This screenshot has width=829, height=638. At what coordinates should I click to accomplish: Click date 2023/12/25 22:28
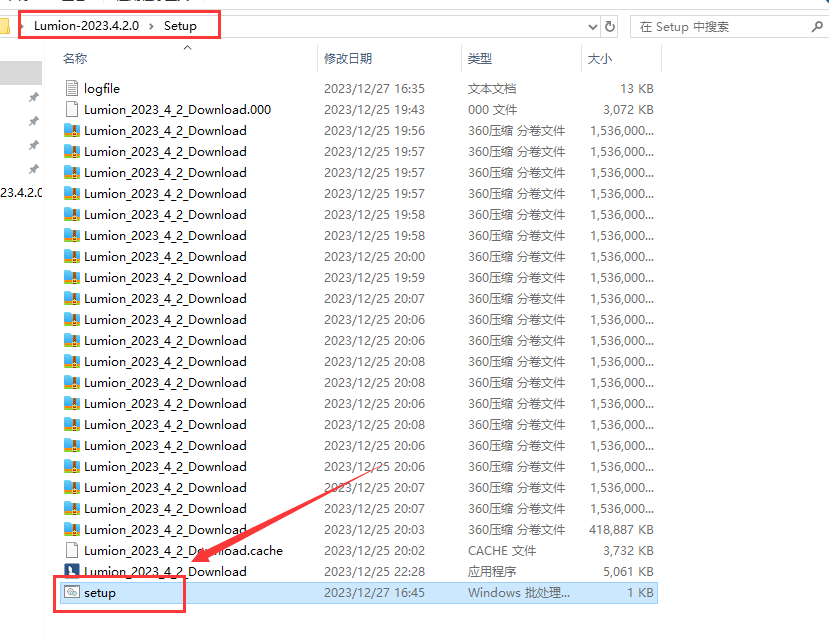(374, 571)
